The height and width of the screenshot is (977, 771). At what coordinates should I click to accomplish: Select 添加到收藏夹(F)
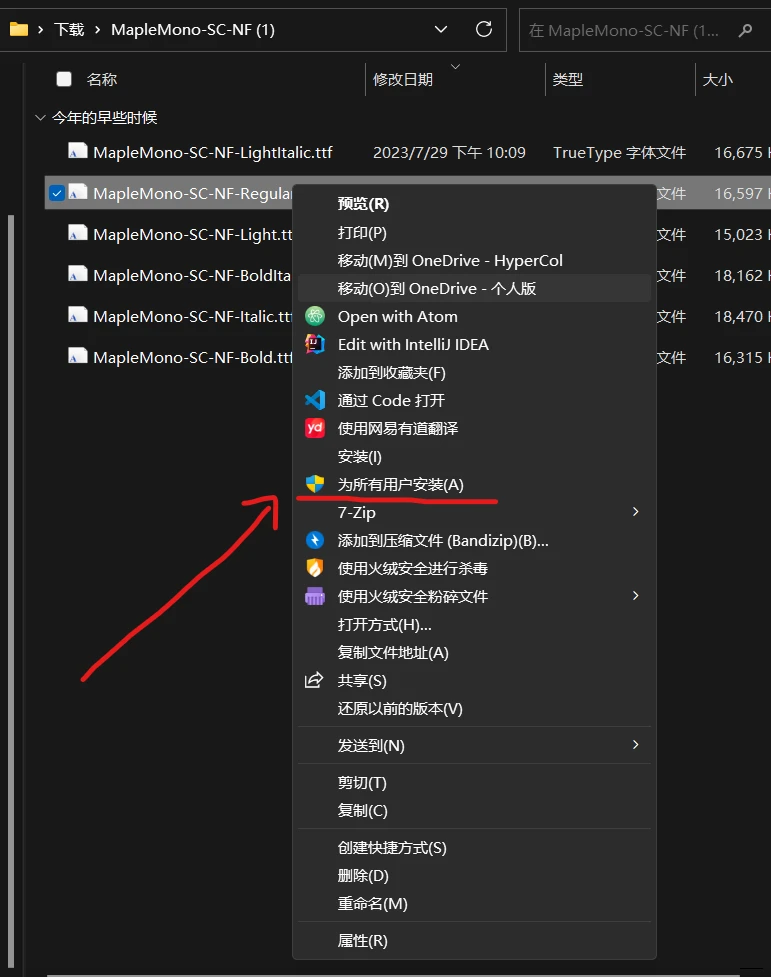click(474, 373)
